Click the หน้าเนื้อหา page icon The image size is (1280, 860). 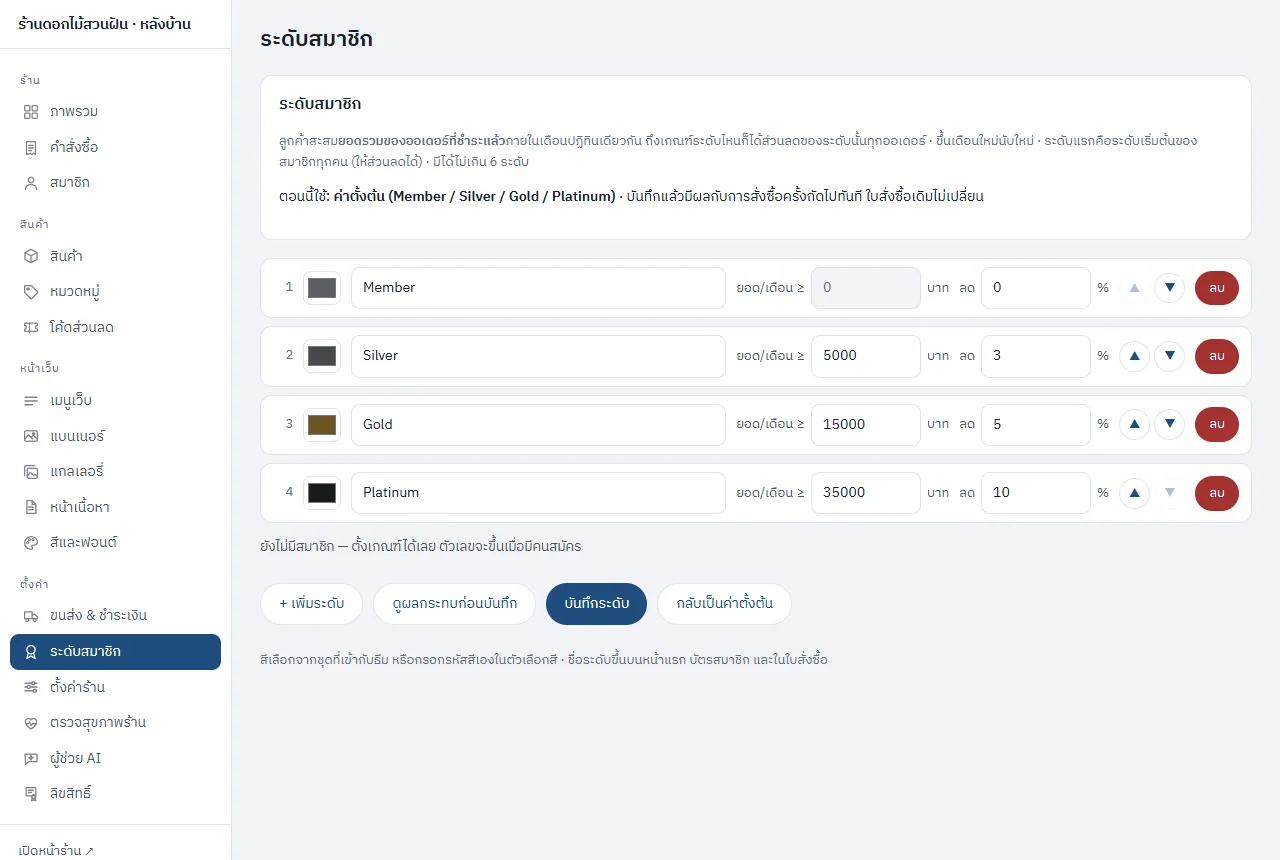(x=31, y=507)
